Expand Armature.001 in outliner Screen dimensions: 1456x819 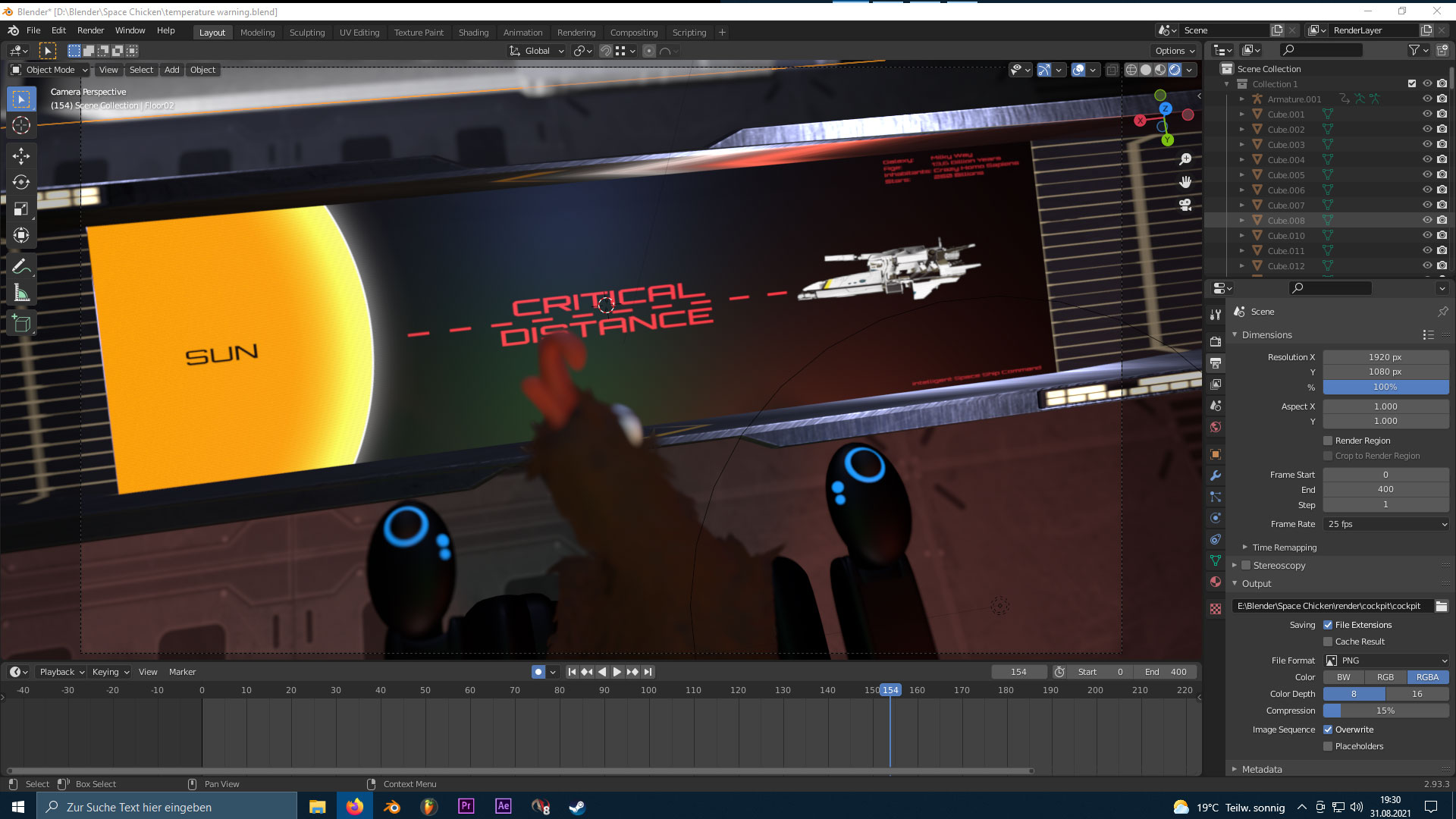[x=1241, y=99]
